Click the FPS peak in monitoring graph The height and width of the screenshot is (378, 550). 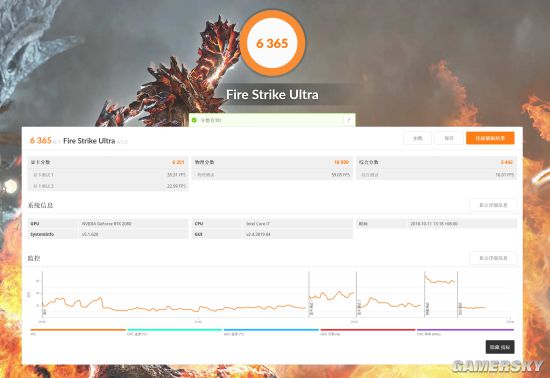point(425,276)
